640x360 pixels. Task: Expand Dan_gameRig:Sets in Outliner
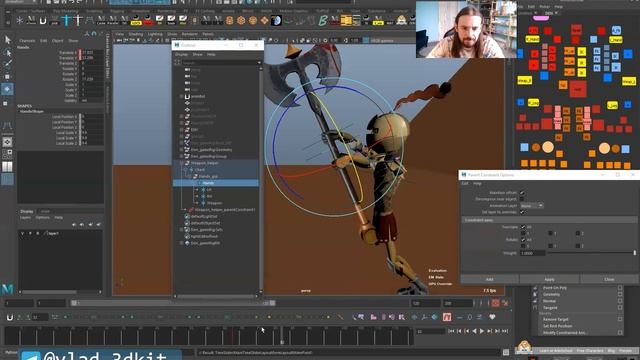pyautogui.click(x=182, y=230)
